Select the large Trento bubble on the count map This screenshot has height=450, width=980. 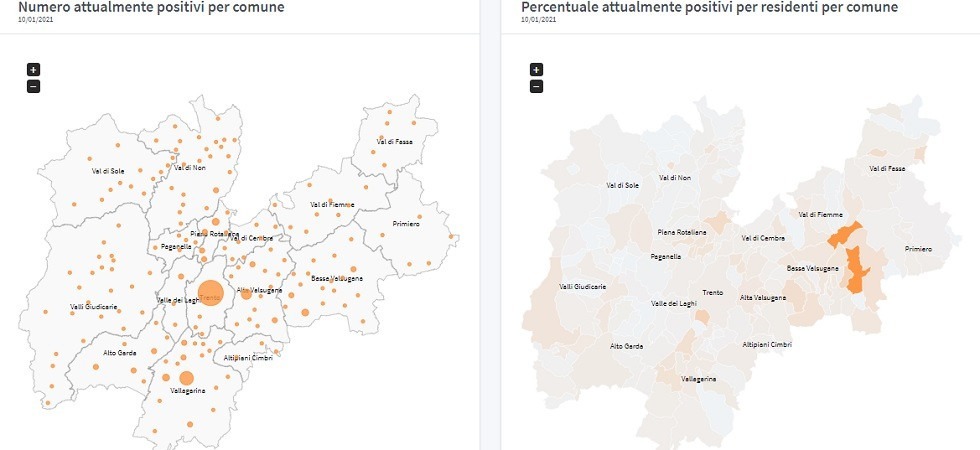[210, 294]
